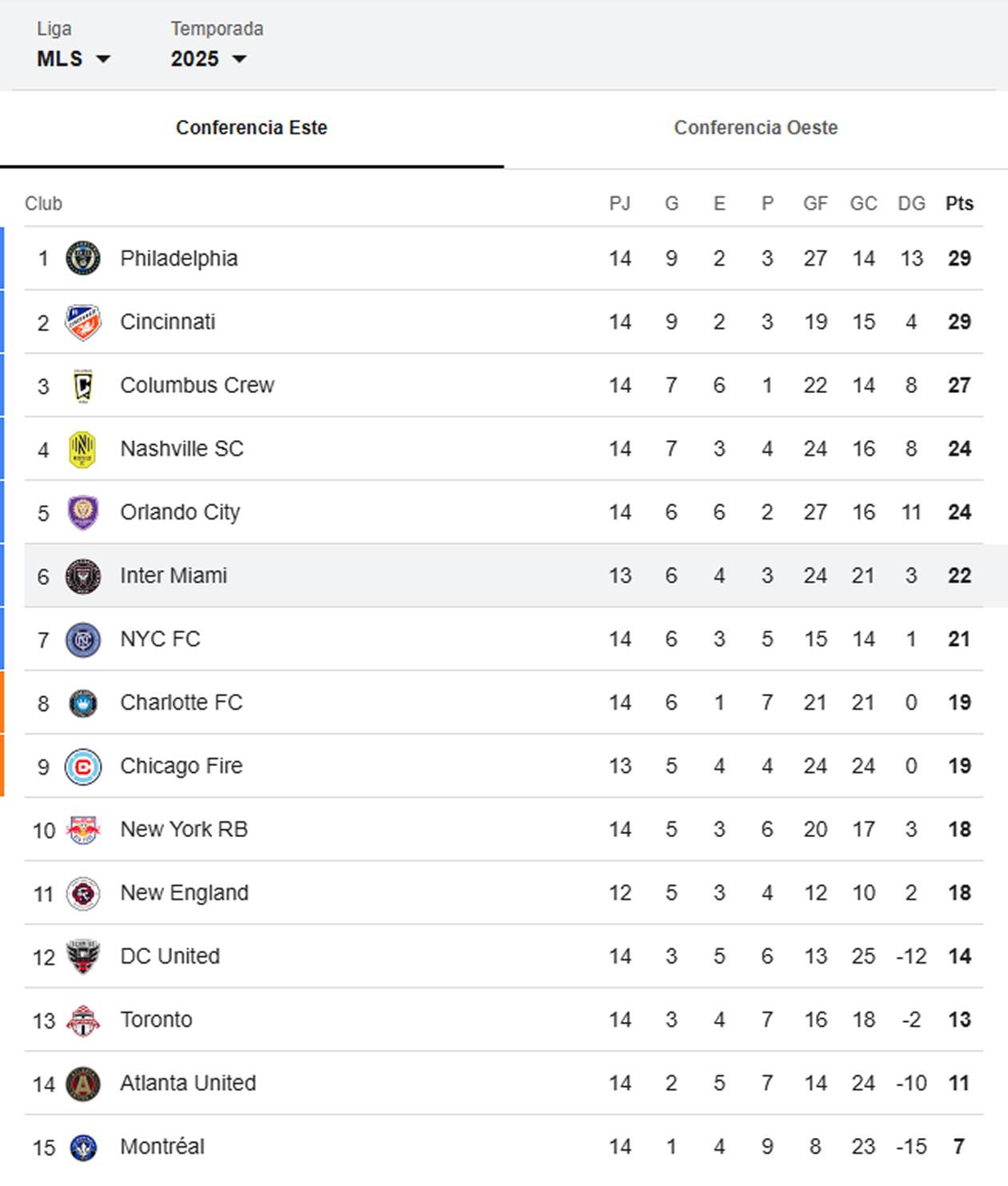The image size is (1008, 1186).
Task: Click the PJ column header
Action: click(x=620, y=203)
